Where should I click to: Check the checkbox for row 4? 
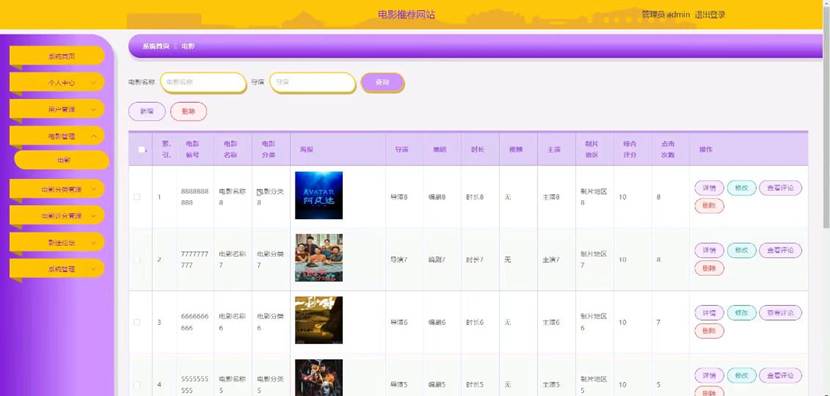pos(137,384)
